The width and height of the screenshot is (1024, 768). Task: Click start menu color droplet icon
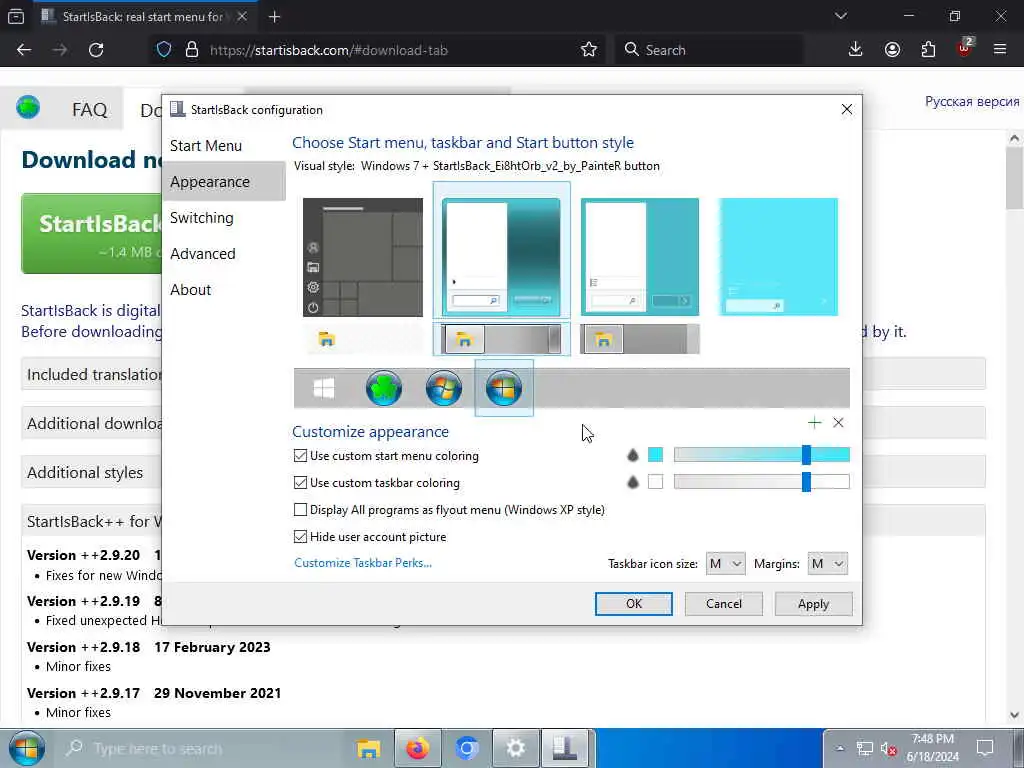(x=632, y=455)
